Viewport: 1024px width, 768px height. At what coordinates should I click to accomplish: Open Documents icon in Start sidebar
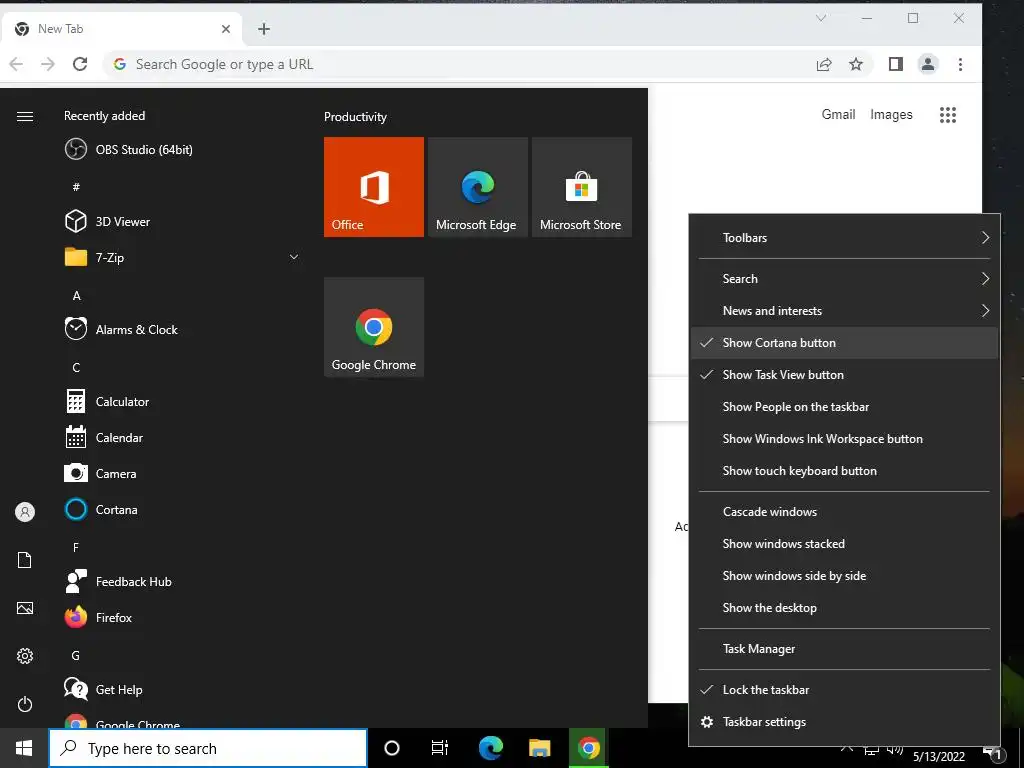[x=25, y=560]
